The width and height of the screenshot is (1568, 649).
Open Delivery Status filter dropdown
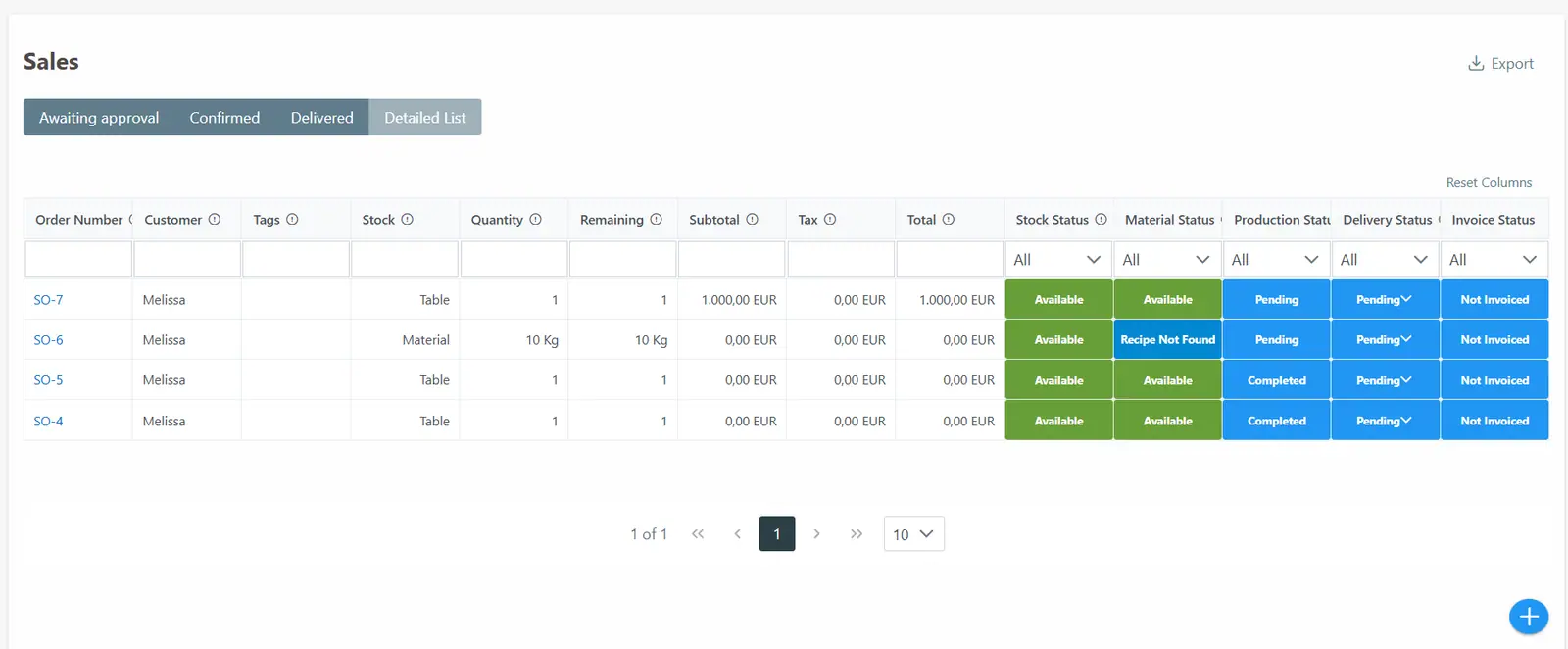click(1385, 260)
